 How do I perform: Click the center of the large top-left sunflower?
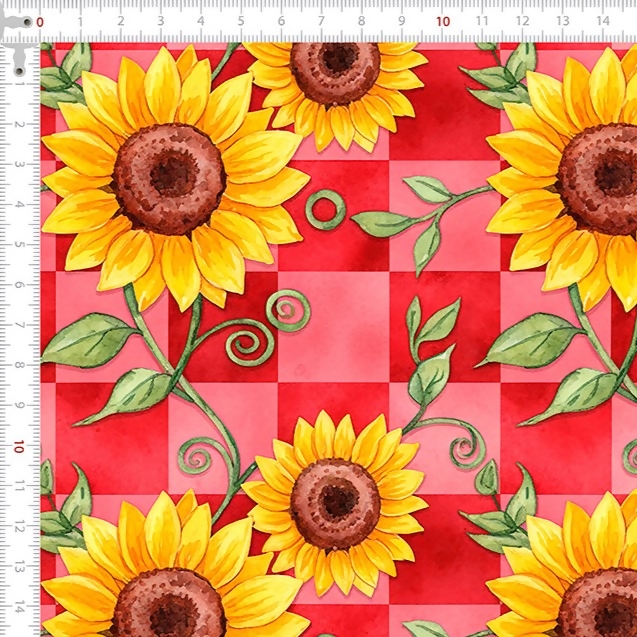point(169,178)
